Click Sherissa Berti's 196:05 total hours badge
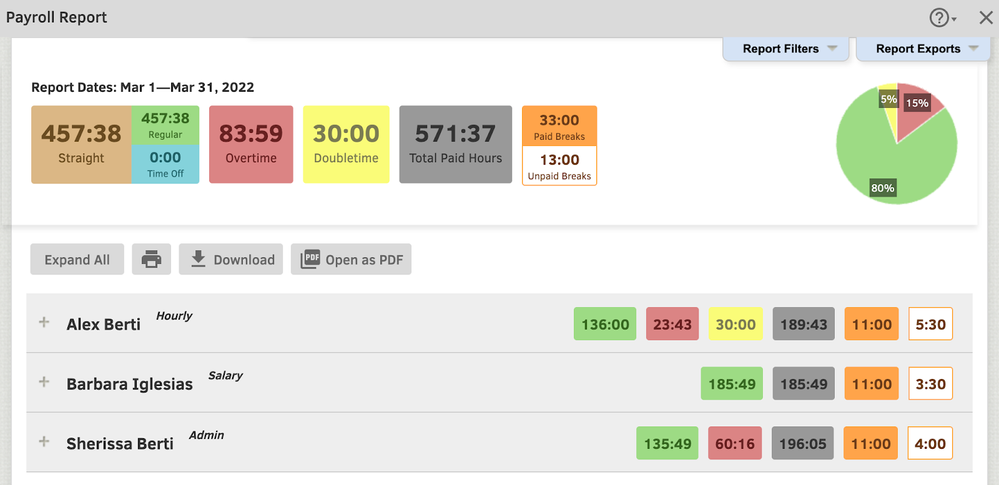Screen dimensions: 999x485 pyautogui.click(x=803, y=443)
